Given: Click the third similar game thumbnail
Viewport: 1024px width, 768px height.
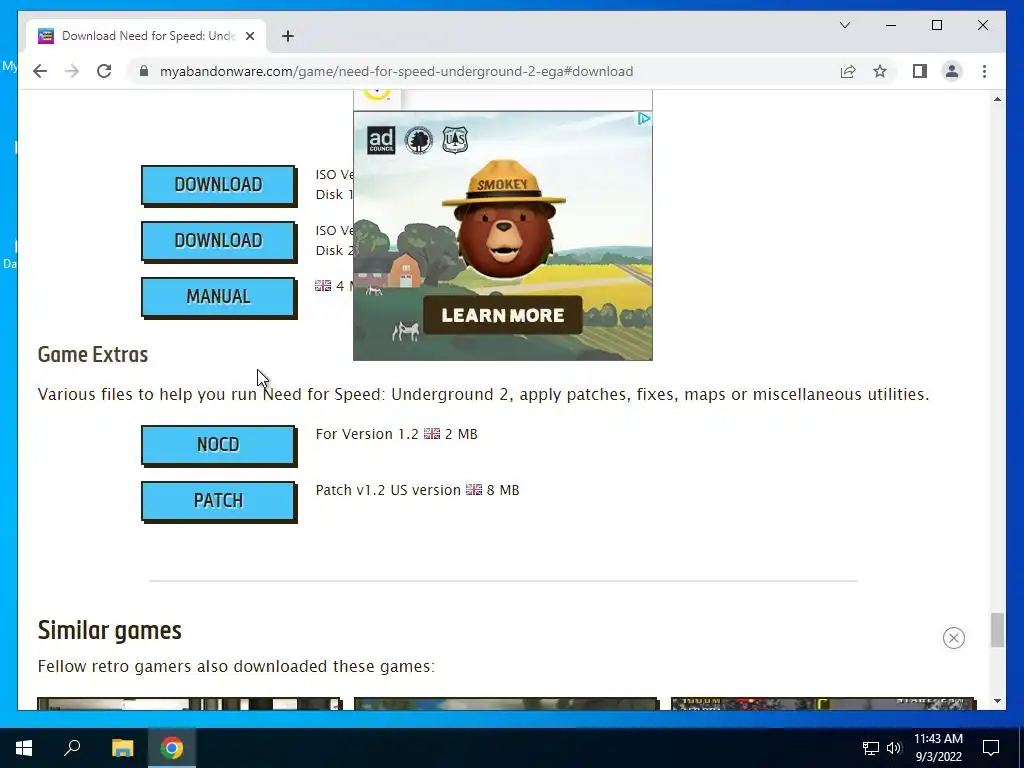Looking at the screenshot, I should pyautogui.click(x=824, y=704).
